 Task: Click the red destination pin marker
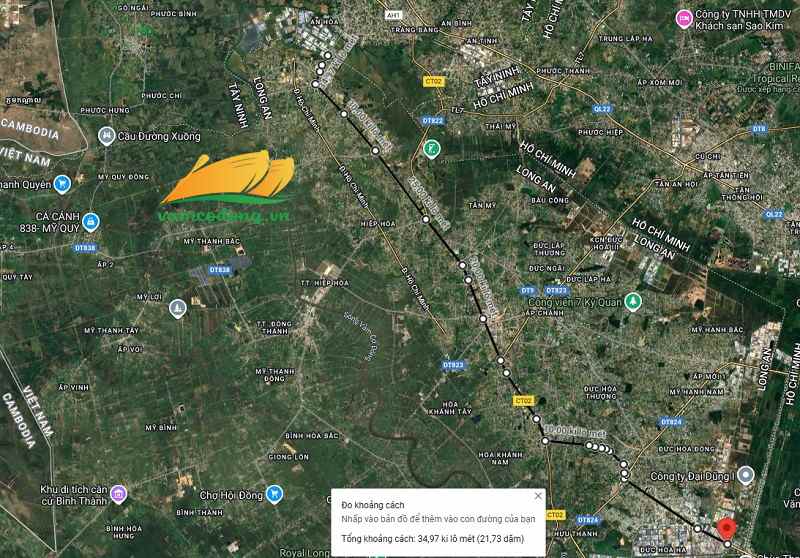[726, 529]
